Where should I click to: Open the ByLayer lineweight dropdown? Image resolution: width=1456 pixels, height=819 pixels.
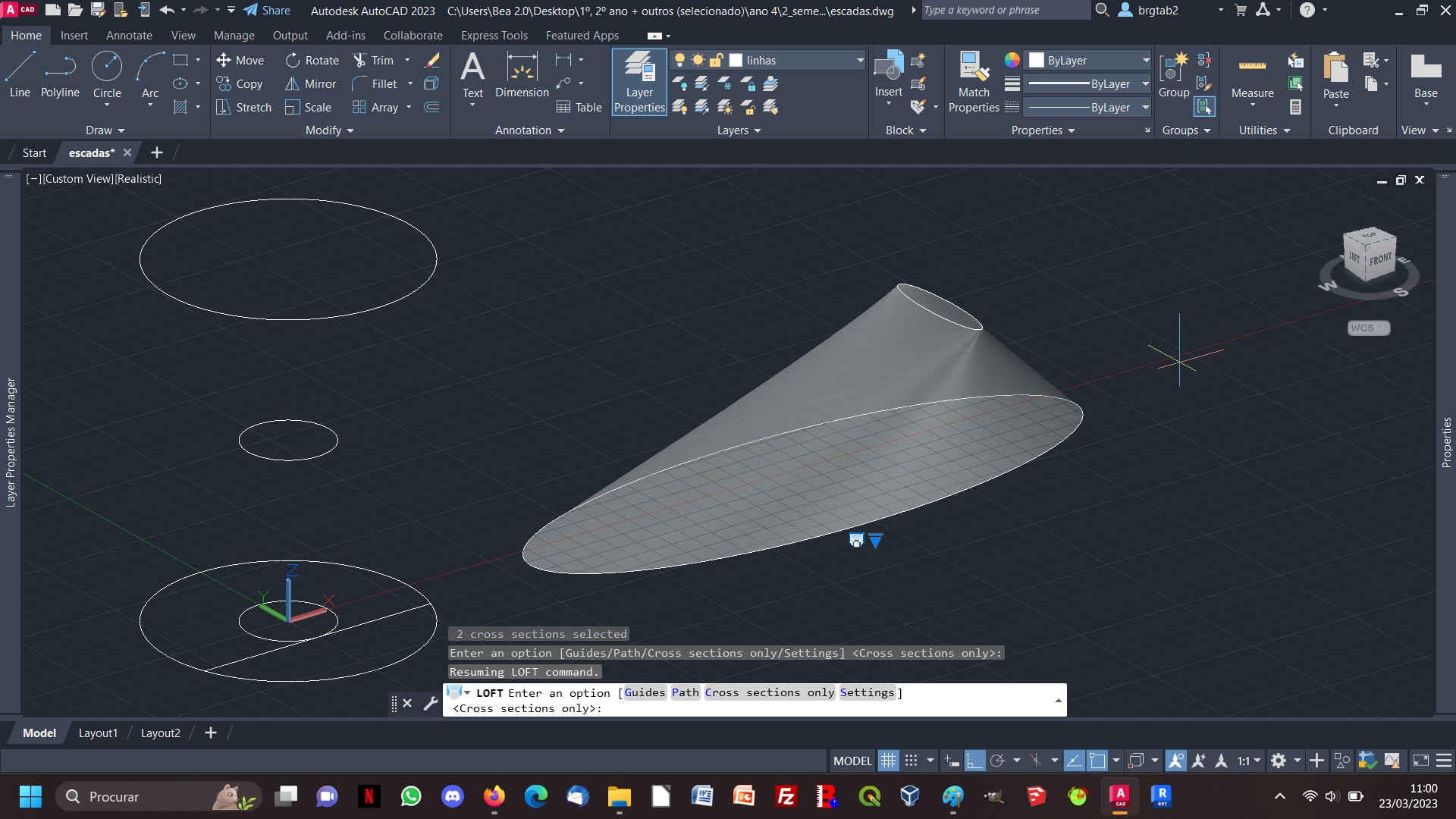pyautogui.click(x=1145, y=83)
